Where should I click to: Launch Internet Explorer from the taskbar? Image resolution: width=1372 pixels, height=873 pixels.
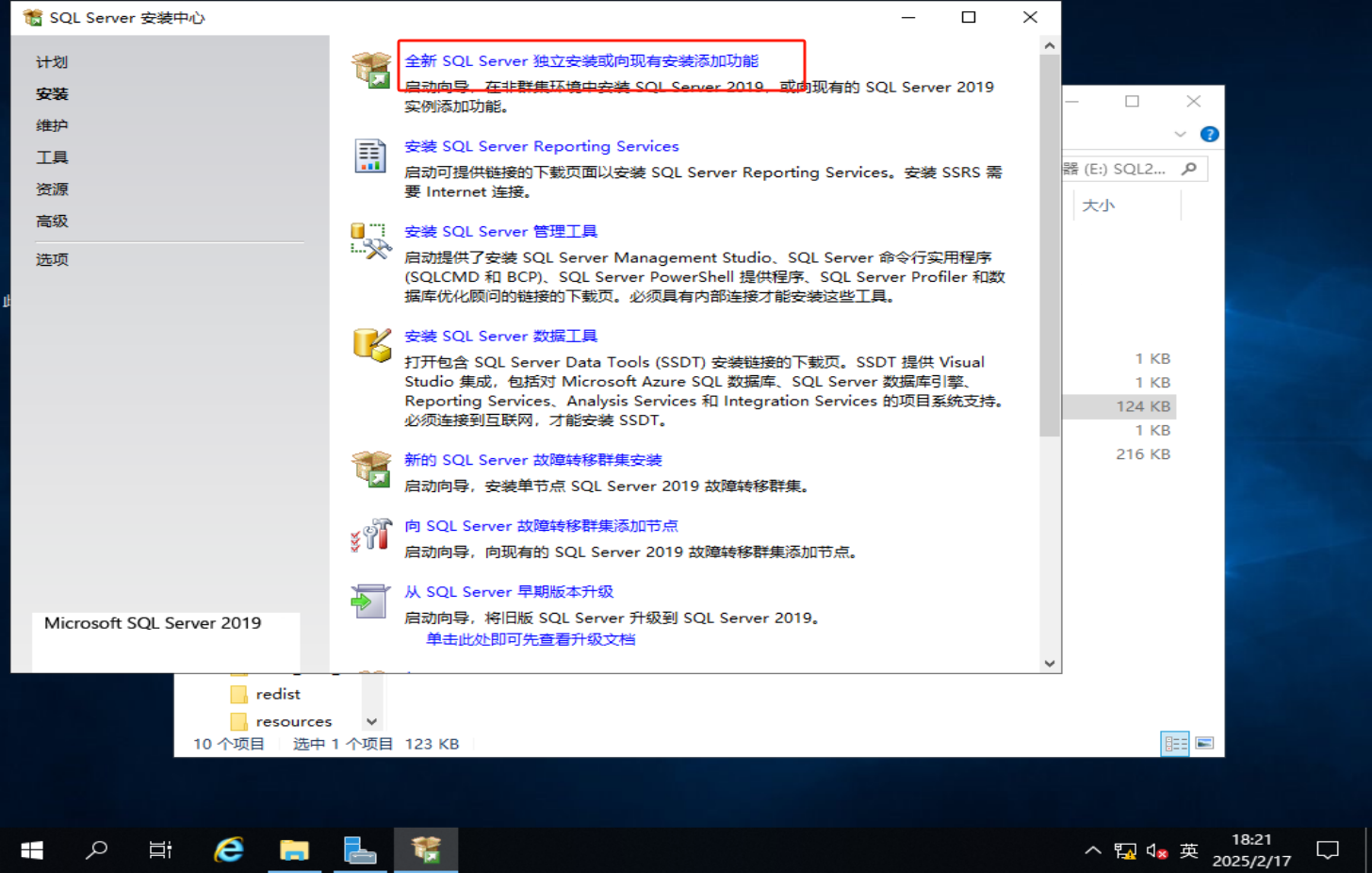(x=227, y=849)
